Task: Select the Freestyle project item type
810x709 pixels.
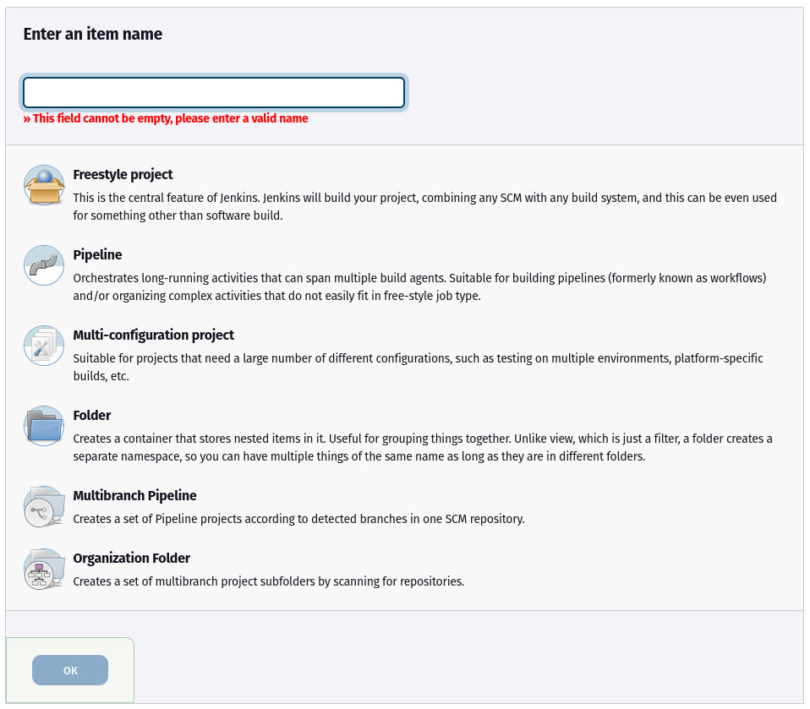Action: click(123, 174)
